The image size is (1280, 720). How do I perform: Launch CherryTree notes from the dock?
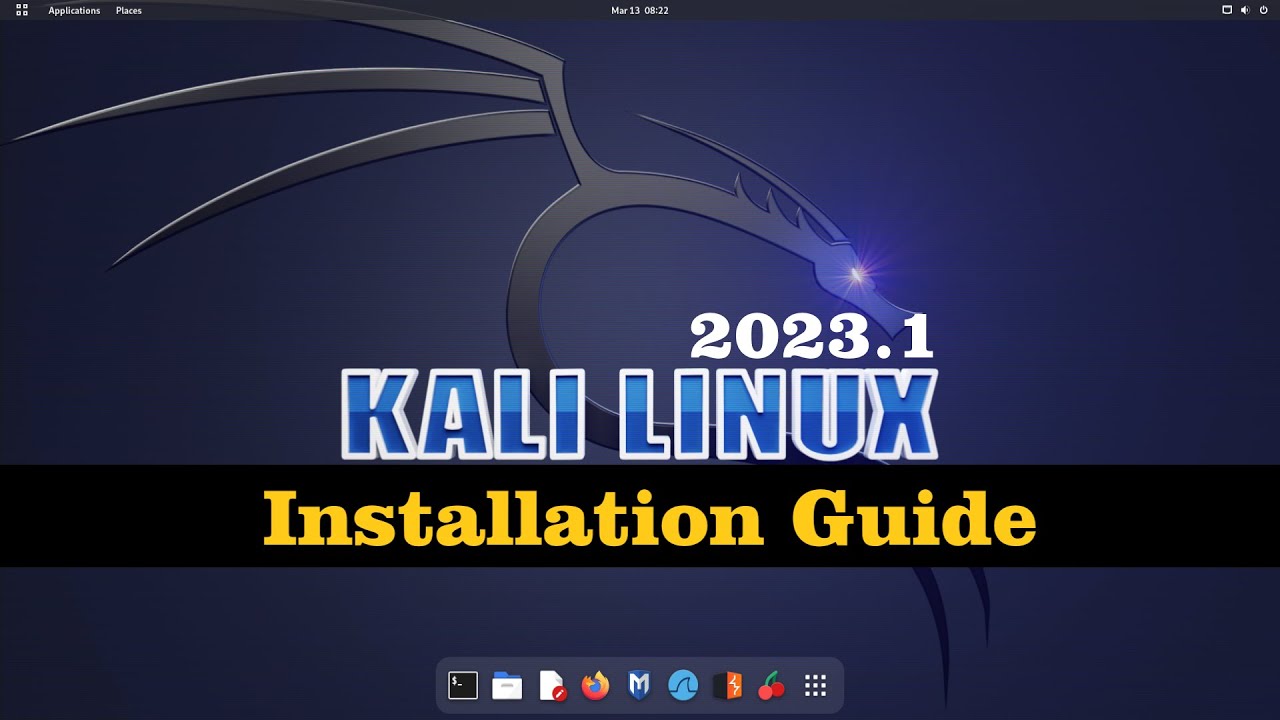point(771,685)
